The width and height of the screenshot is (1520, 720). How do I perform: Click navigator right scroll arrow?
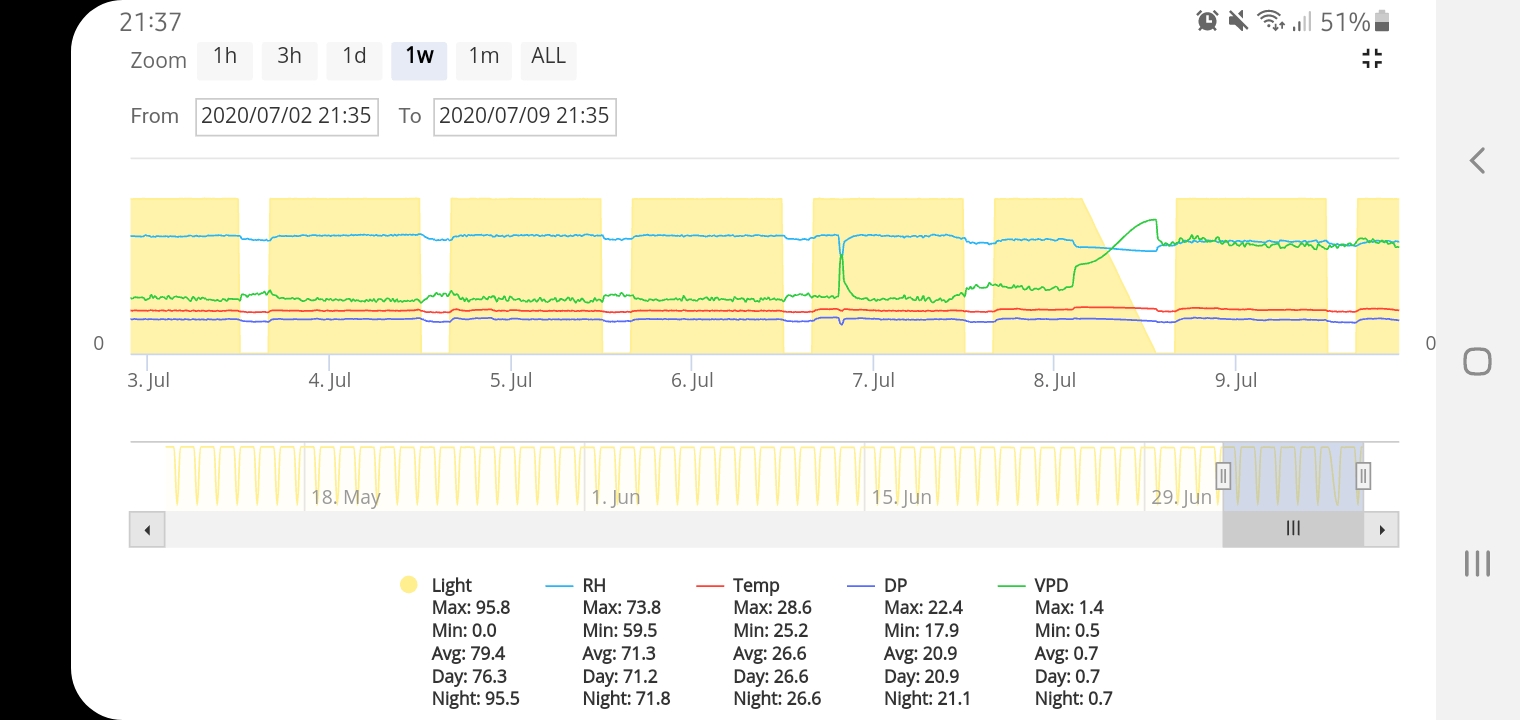click(1381, 529)
